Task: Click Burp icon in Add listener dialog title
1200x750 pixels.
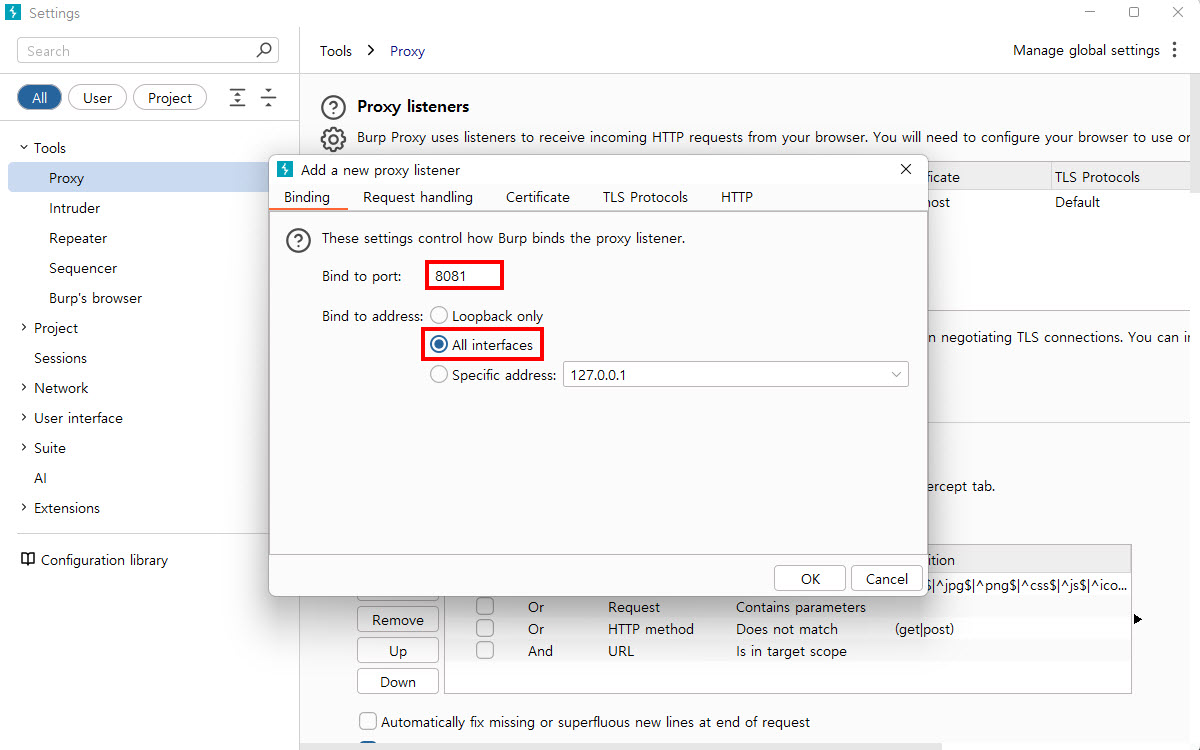Action: tap(285, 170)
